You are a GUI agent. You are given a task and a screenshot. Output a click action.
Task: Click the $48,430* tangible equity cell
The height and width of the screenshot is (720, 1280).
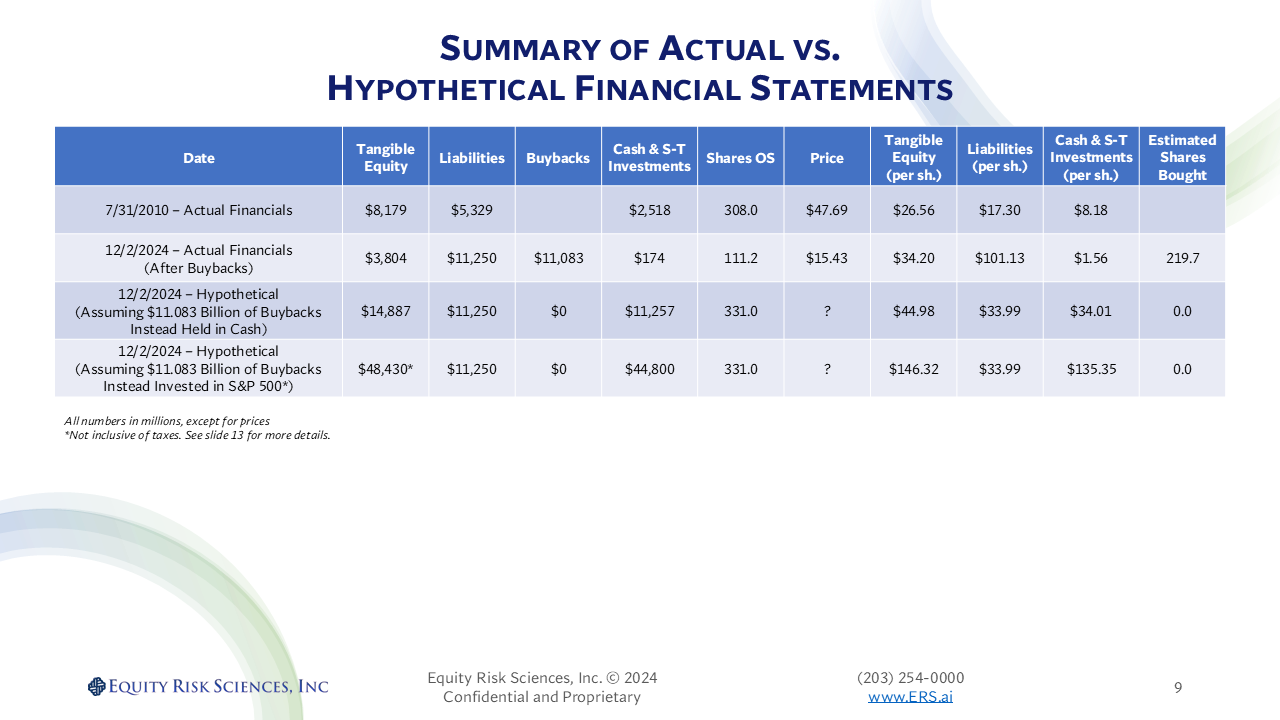[386, 368]
